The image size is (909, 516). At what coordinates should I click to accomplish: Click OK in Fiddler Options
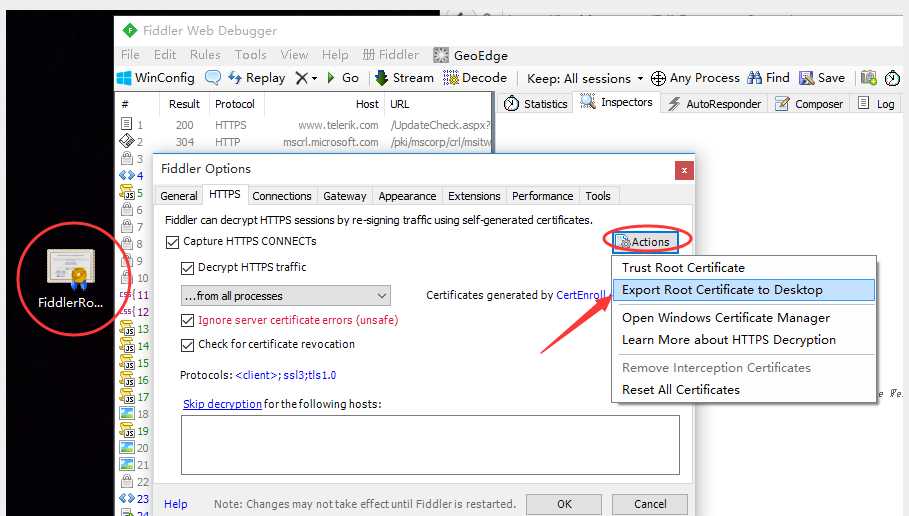point(564,504)
